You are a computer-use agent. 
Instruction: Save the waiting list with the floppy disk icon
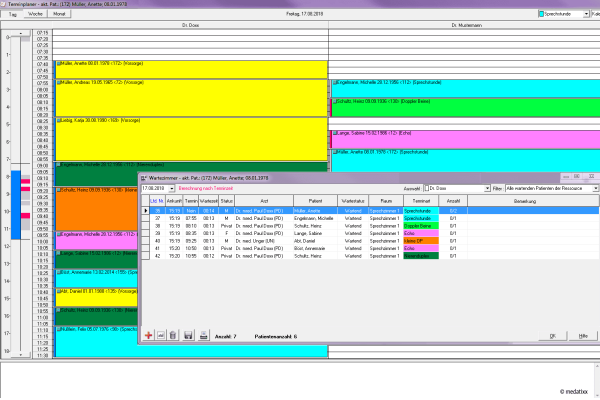point(188,335)
